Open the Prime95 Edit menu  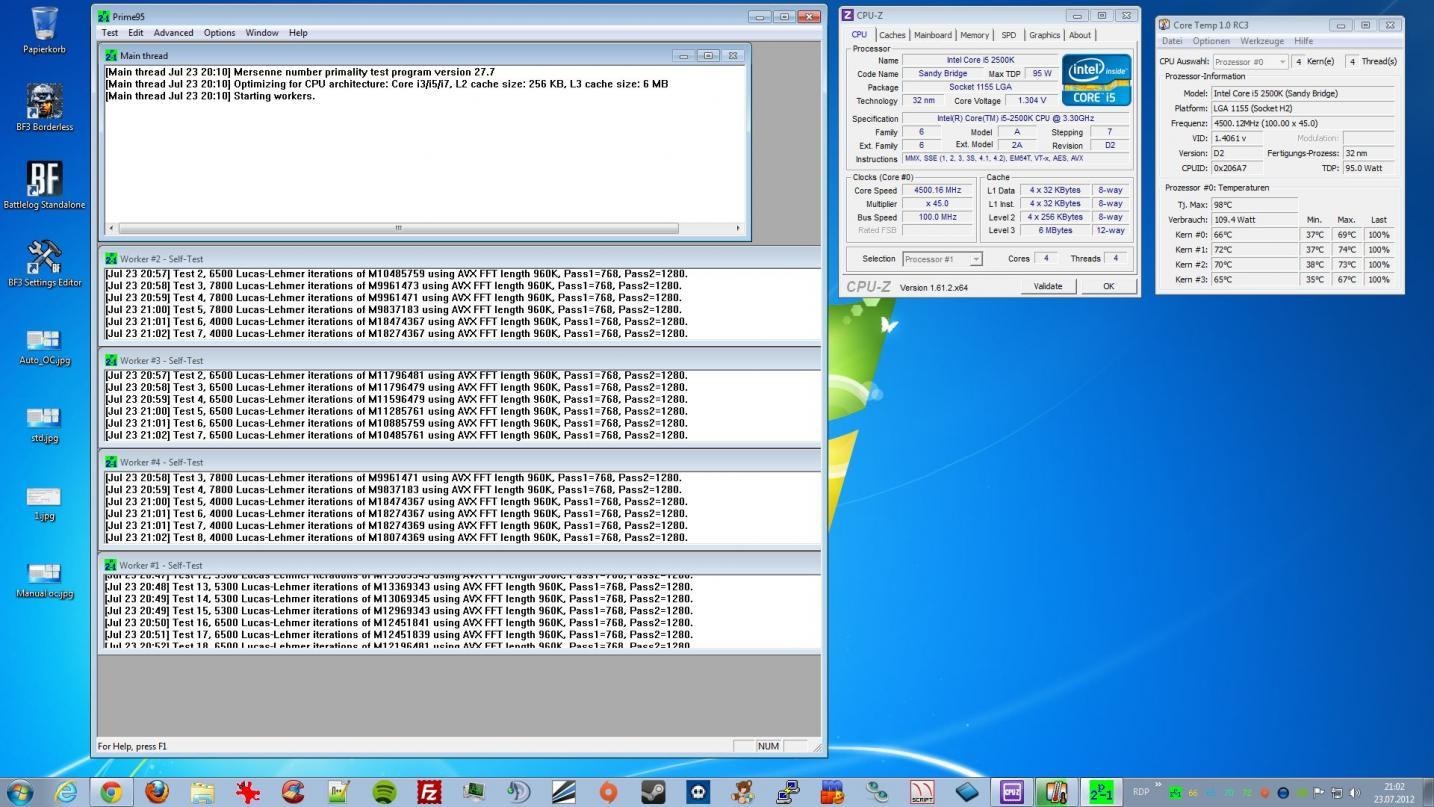point(135,33)
